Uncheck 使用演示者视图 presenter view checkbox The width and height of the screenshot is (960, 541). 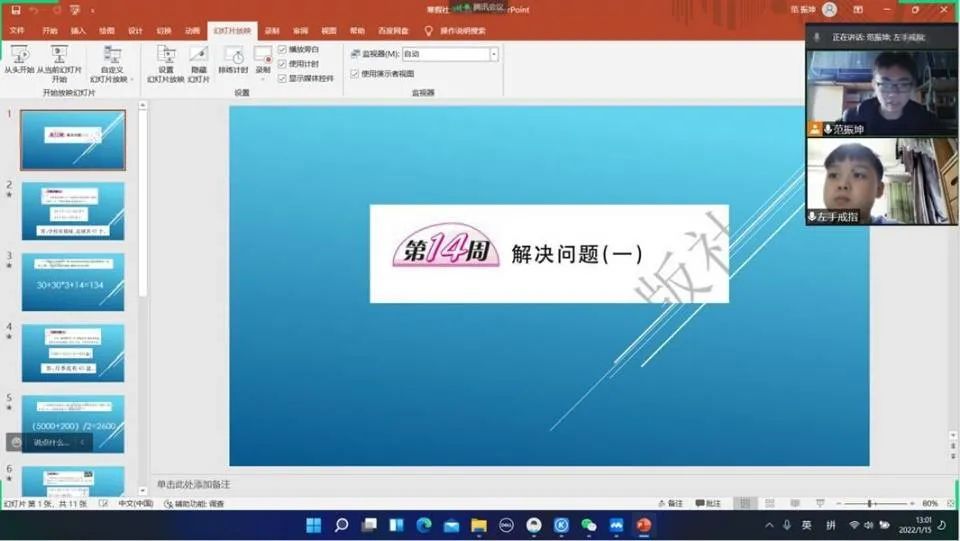point(355,74)
